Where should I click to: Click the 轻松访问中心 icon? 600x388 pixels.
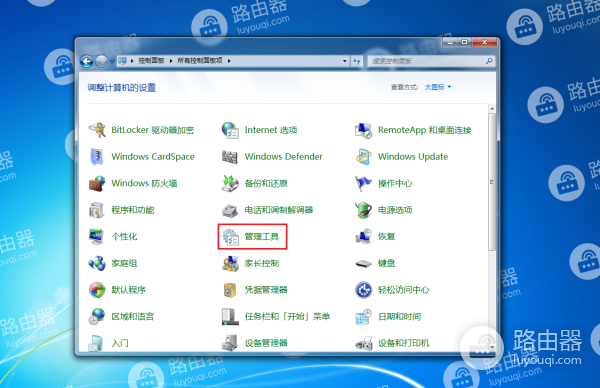(364, 290)
